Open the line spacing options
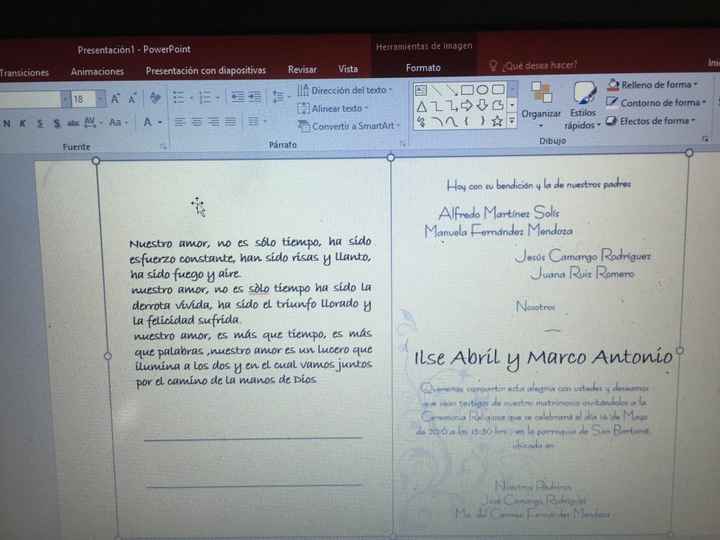 (279, 96)
